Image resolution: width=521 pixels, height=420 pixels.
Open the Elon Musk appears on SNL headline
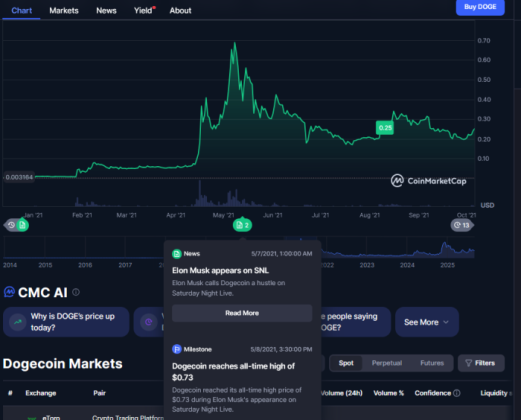click(220, 270)
